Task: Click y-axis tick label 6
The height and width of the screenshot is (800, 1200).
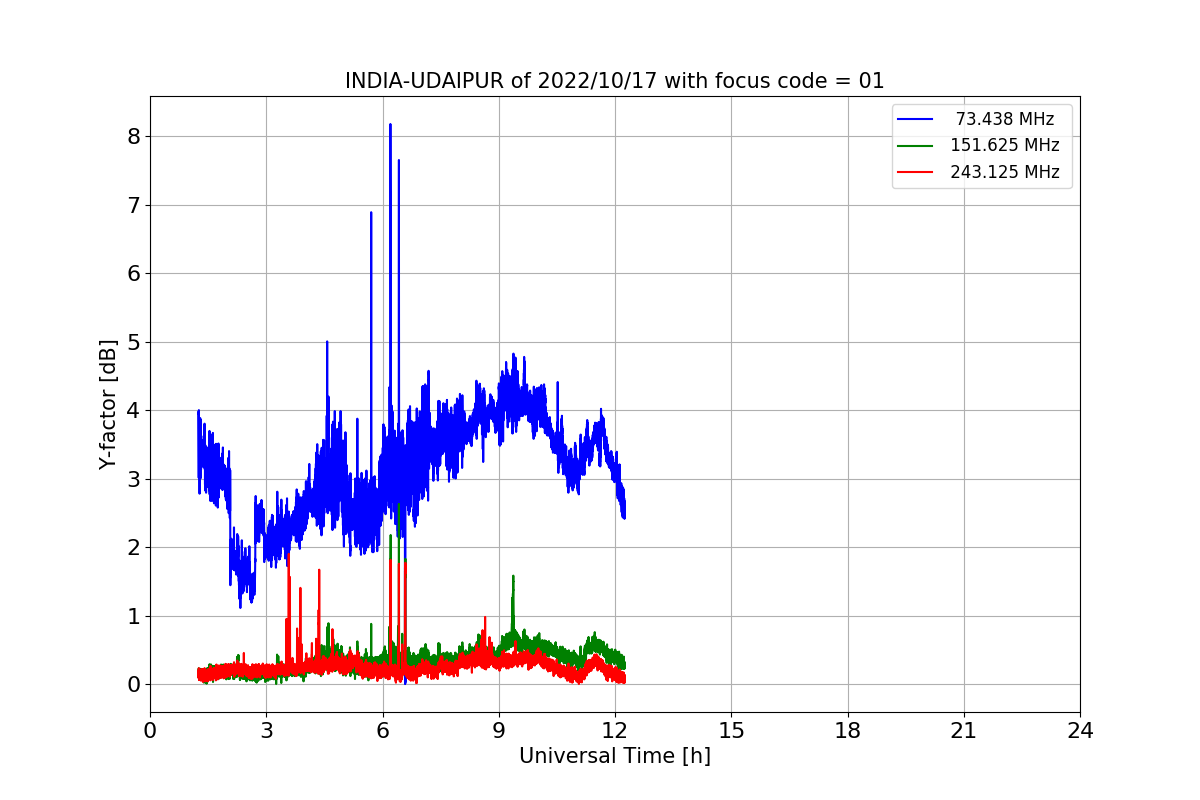Action: tap(132, 273)
